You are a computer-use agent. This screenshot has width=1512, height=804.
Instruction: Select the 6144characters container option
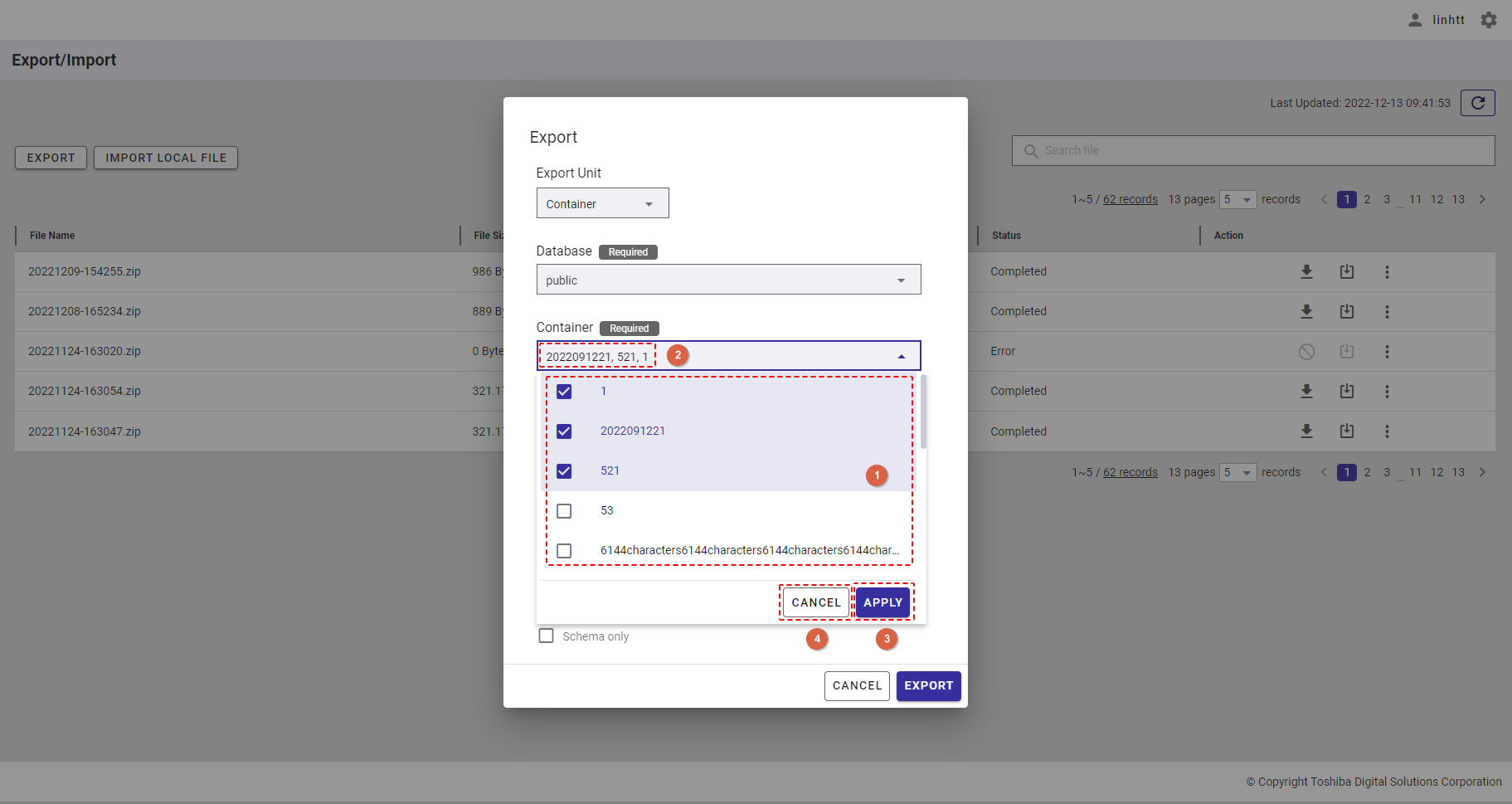coord(564,551)
